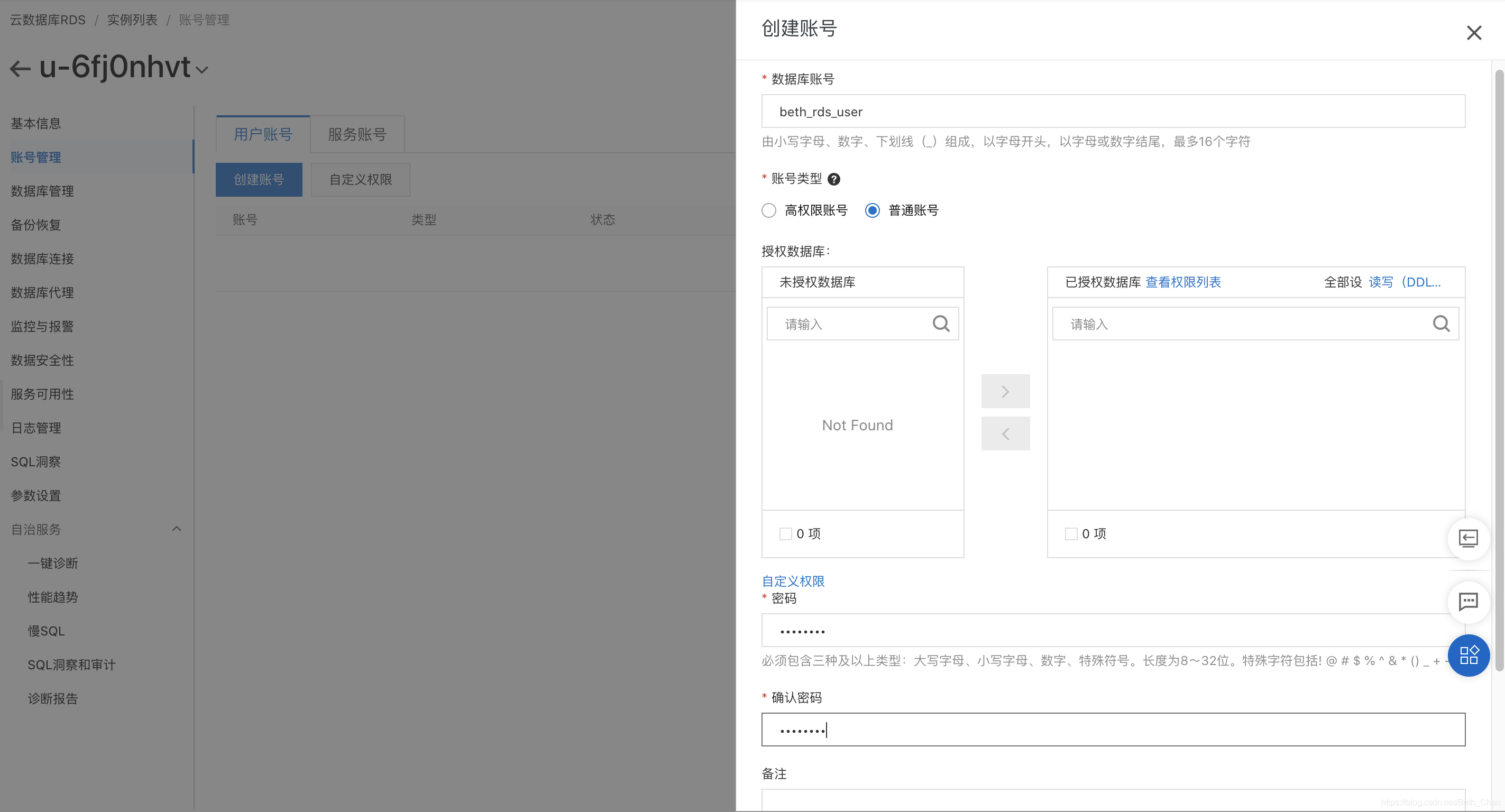
Task: Click the 查看权限列表 link
Action: (x=1182, y=282)
